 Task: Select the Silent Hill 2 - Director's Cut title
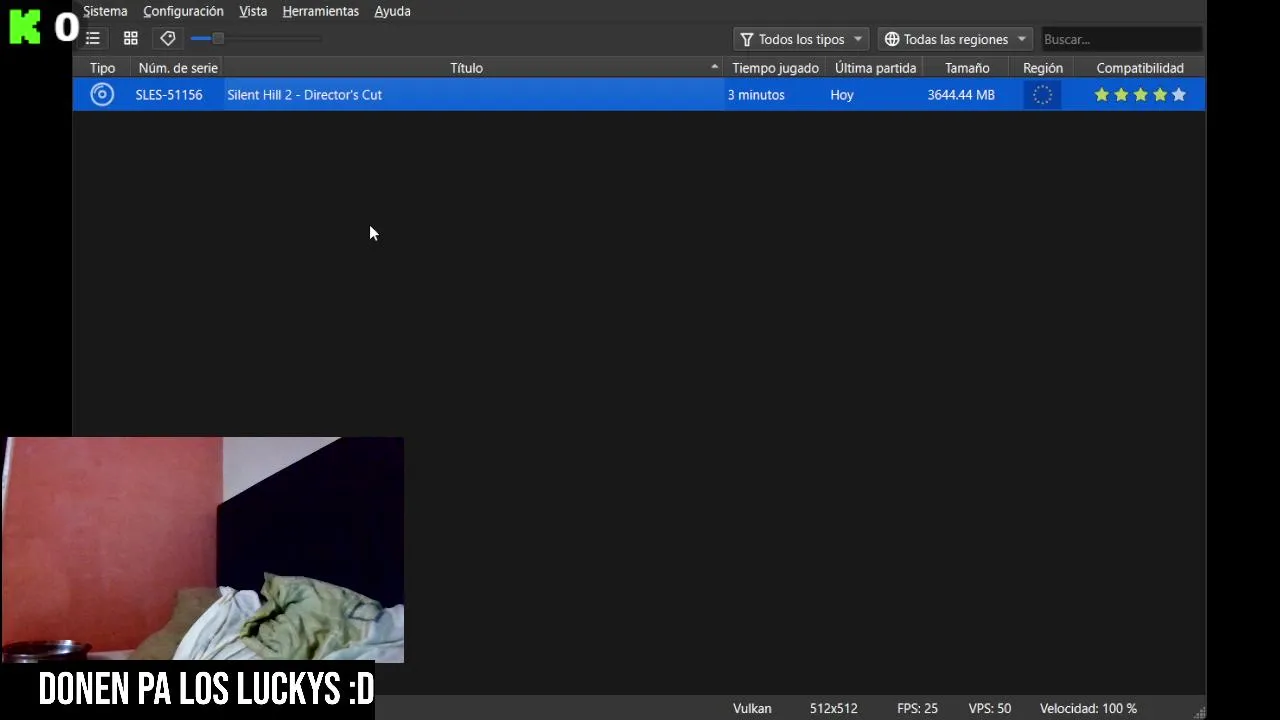coord(304,95)
